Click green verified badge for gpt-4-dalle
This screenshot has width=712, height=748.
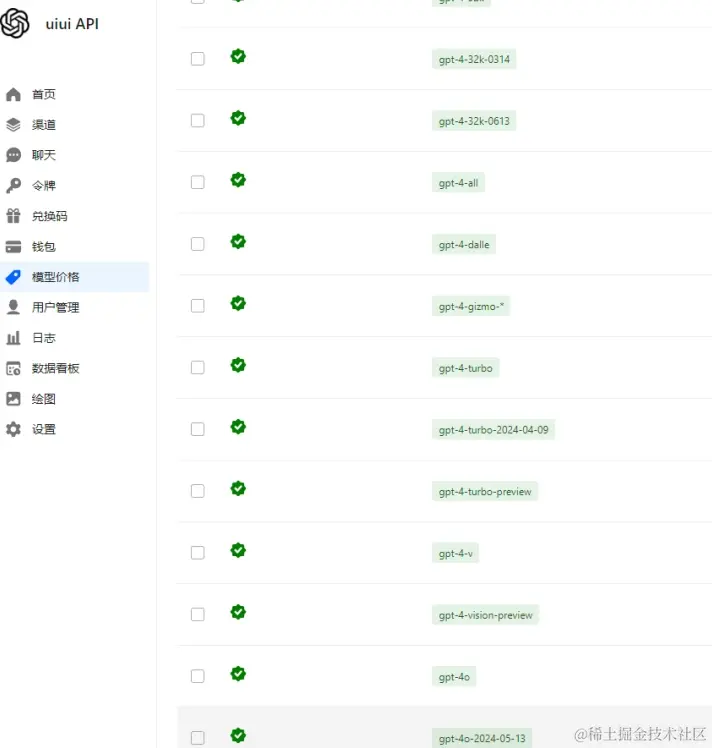coord(238,241)
